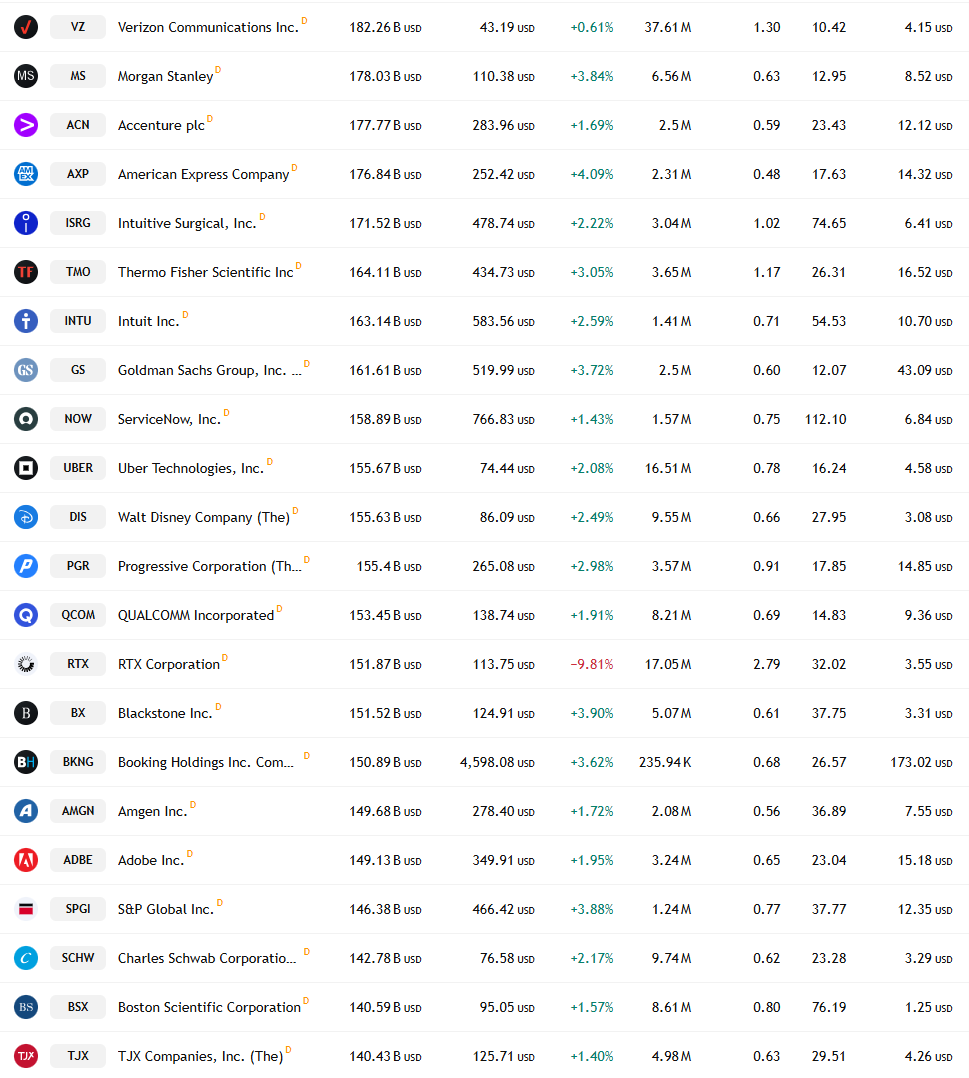Click TJX Companies price 125.71 USD

[x=503, y=1056]
